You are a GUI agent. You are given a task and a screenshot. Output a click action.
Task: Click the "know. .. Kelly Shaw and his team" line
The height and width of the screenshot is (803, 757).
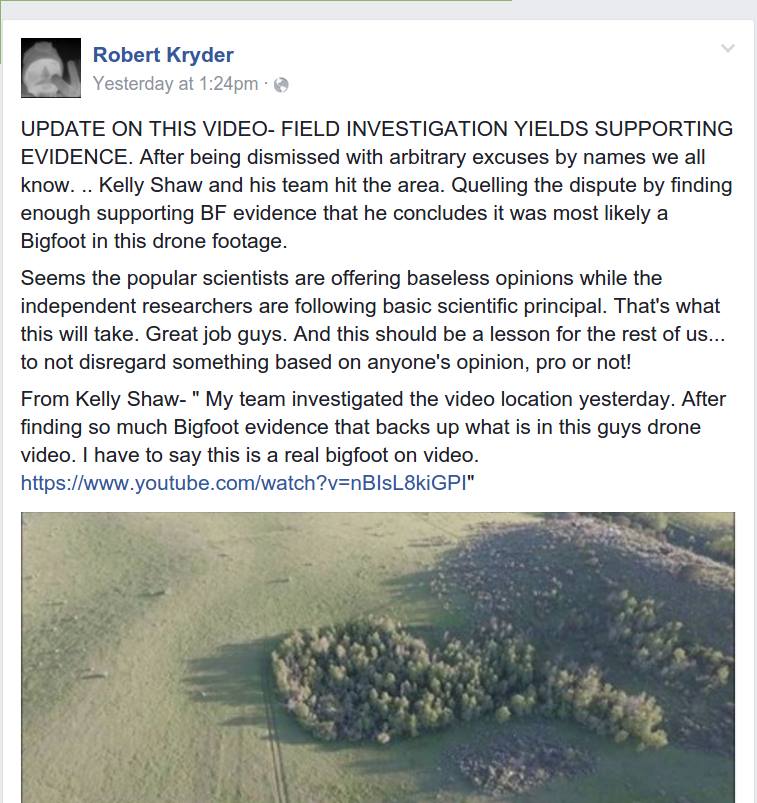coord(376,185)
